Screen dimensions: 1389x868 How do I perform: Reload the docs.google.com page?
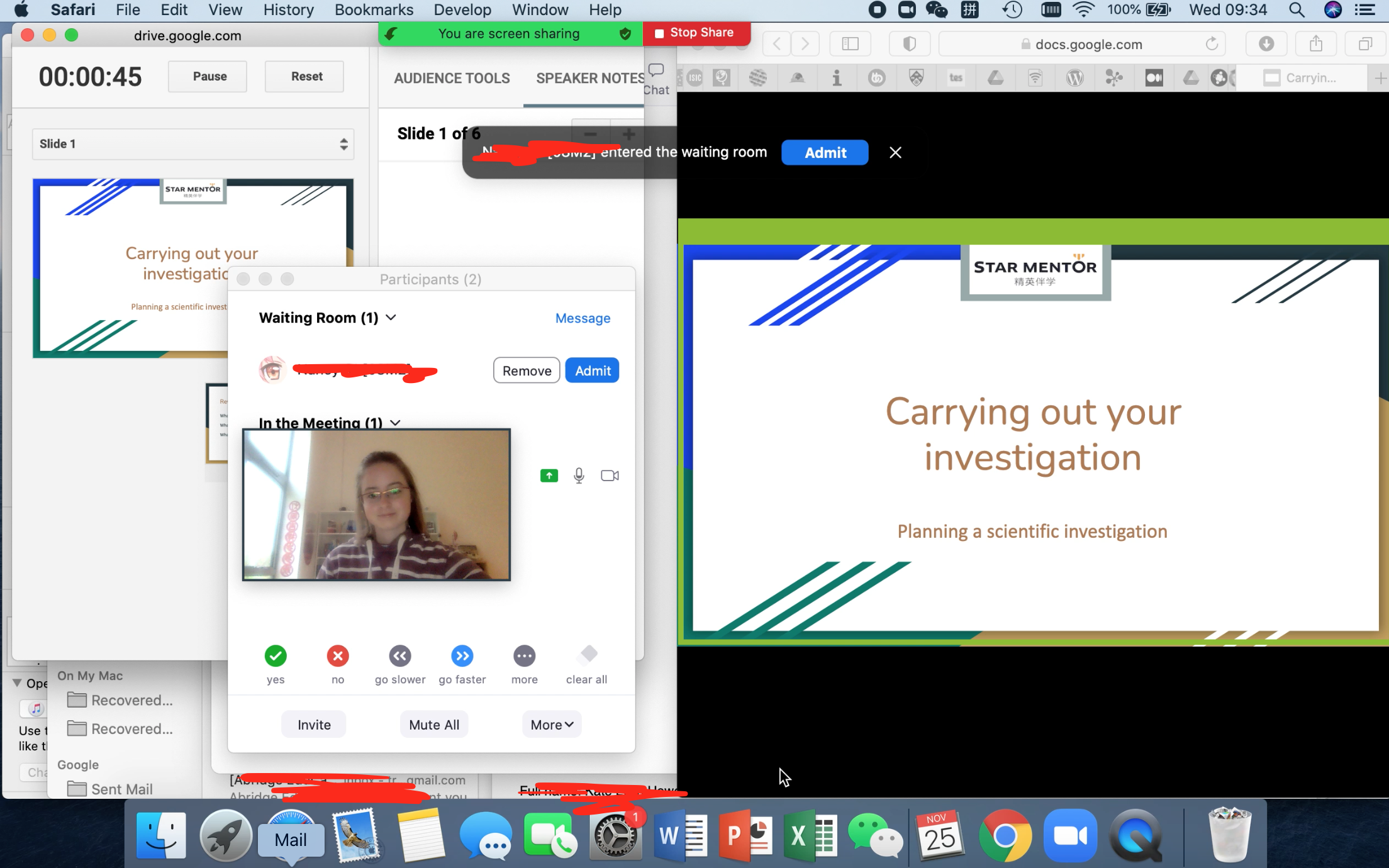click(1212, 44)
